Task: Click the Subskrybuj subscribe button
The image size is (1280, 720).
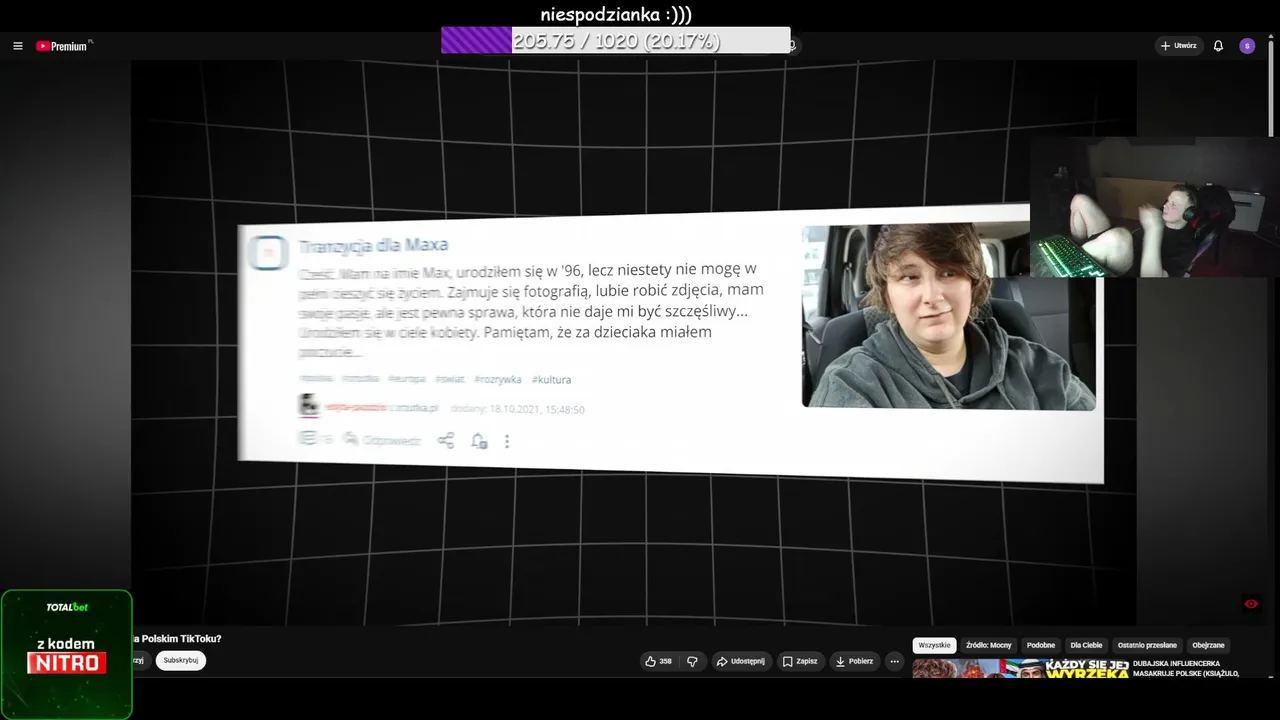Action: tap(181, 660)
